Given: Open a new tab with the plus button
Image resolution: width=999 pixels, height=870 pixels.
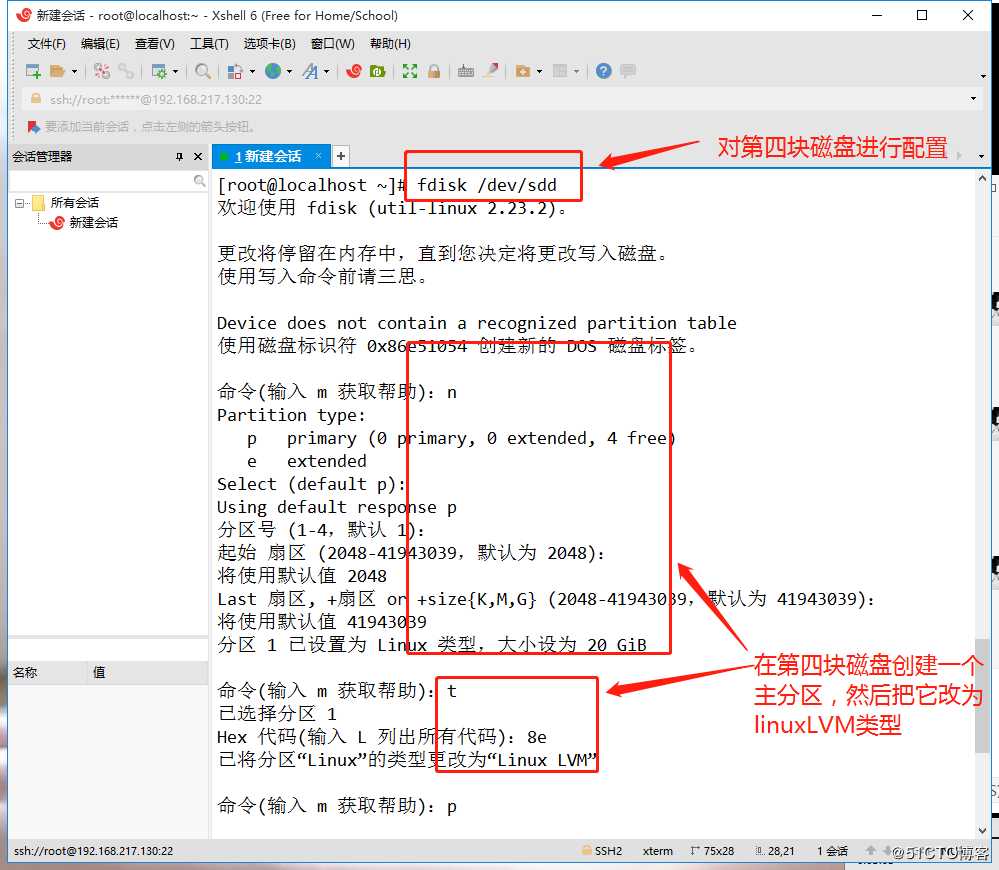Looking at the screenshot, I should 340,157.
